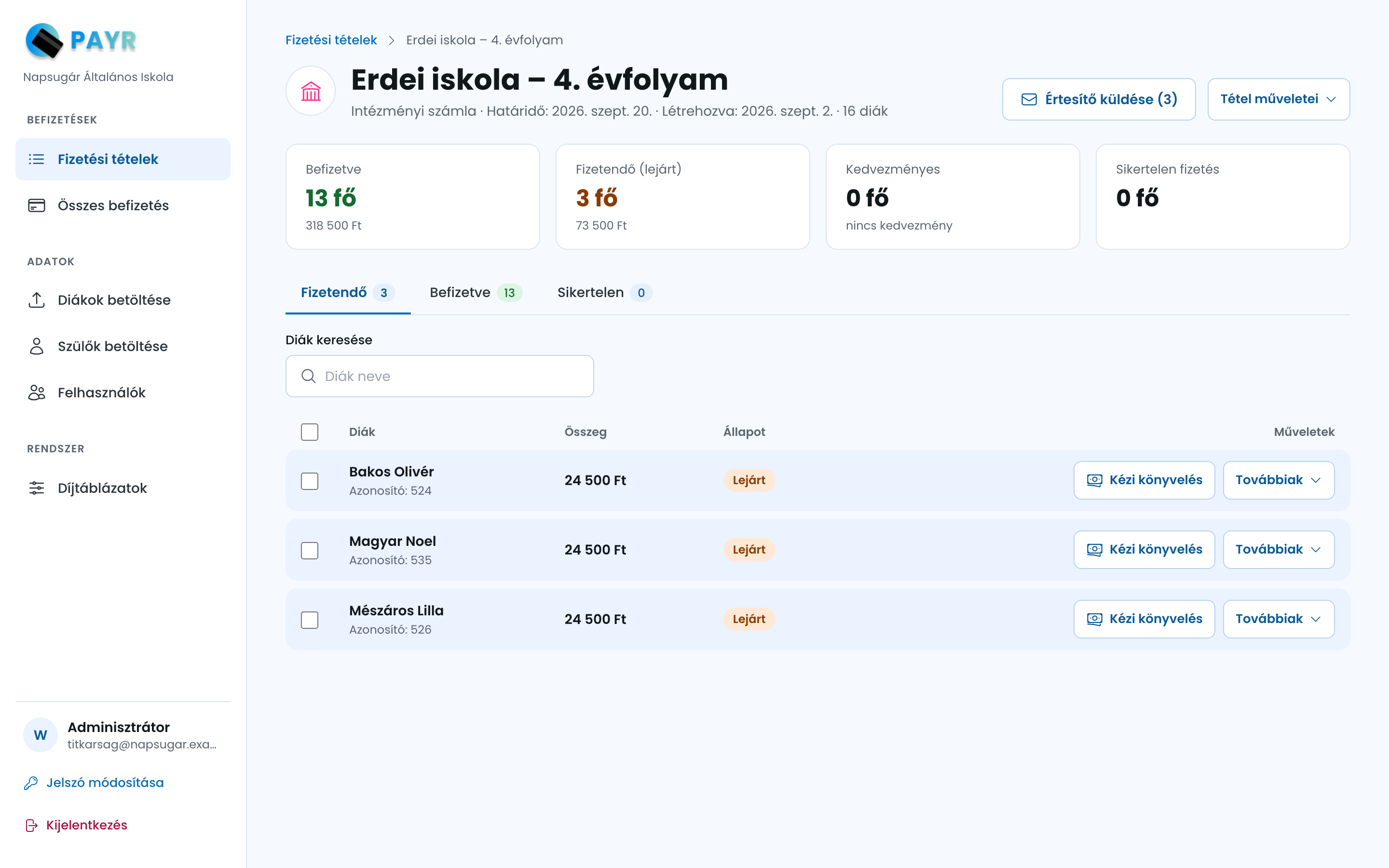
Task: Click the Értesítő küldése (3) button
Action: click(x=1099, y=99)
